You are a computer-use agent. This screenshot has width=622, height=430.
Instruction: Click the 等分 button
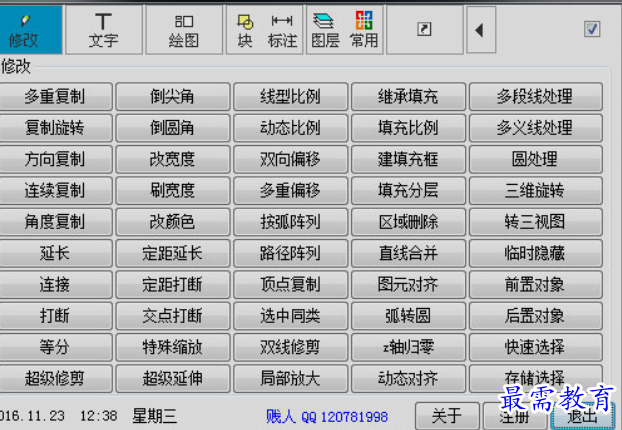[x=55, y=347]
